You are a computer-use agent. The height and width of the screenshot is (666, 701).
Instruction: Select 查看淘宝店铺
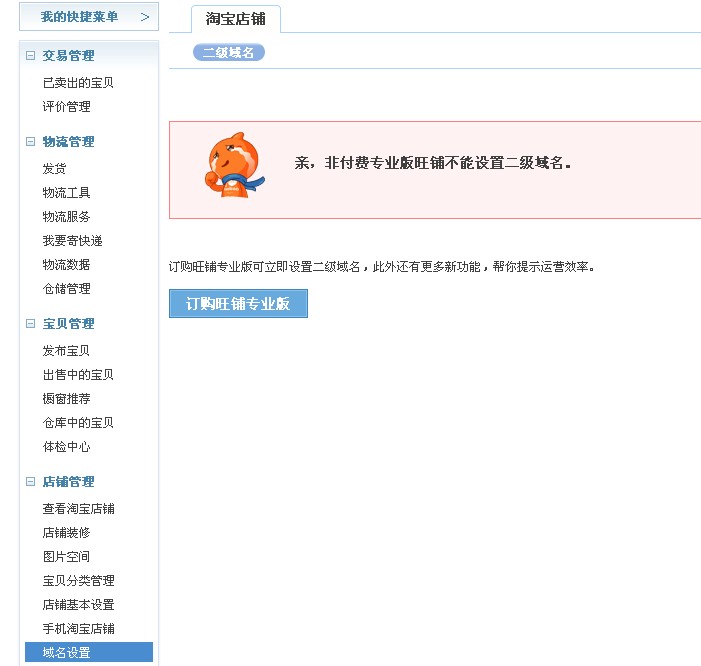[78, 509]
